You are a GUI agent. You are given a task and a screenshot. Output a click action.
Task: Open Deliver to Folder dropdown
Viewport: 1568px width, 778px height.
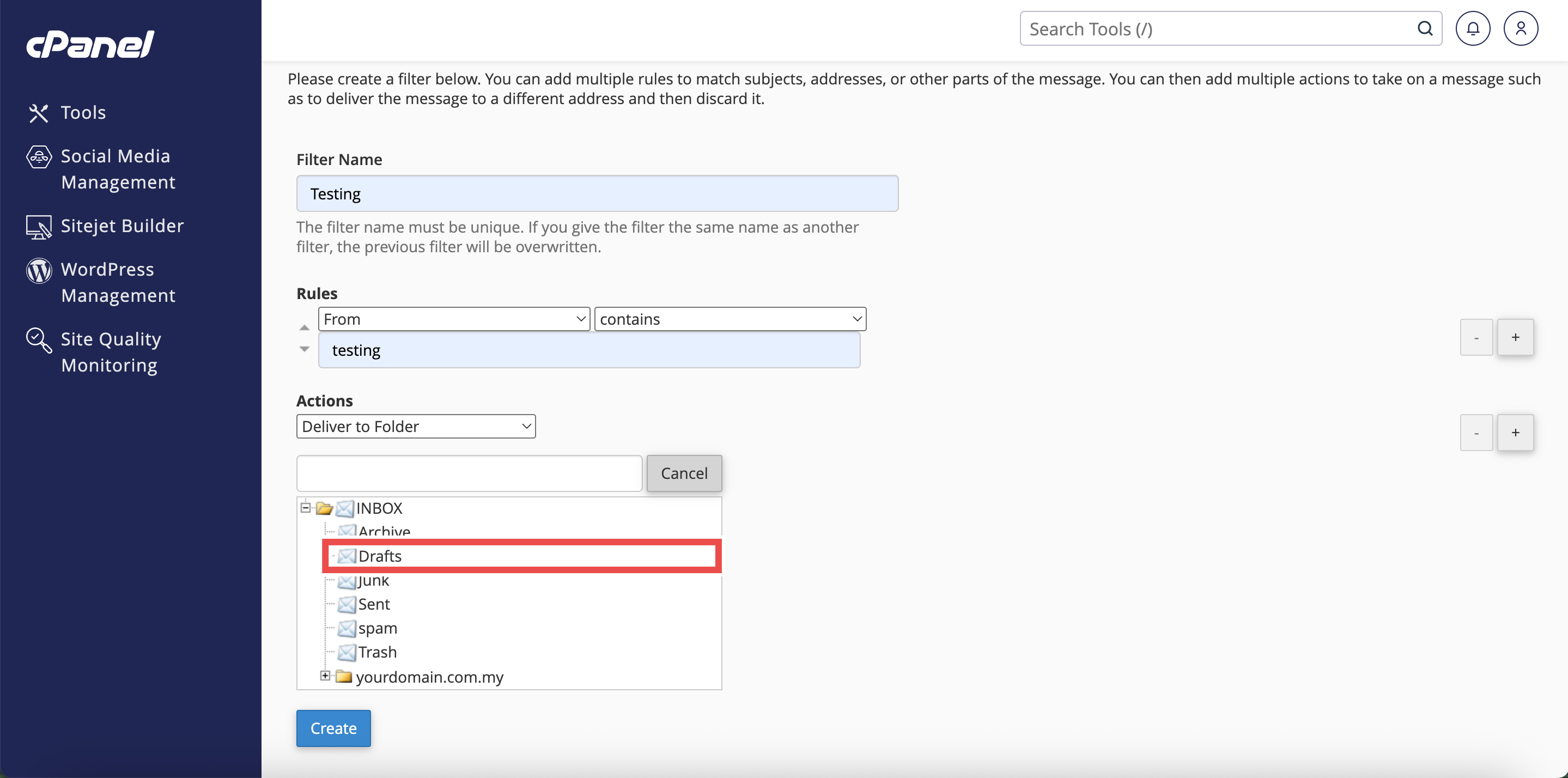pyautogui.click(x=416, y=426)
